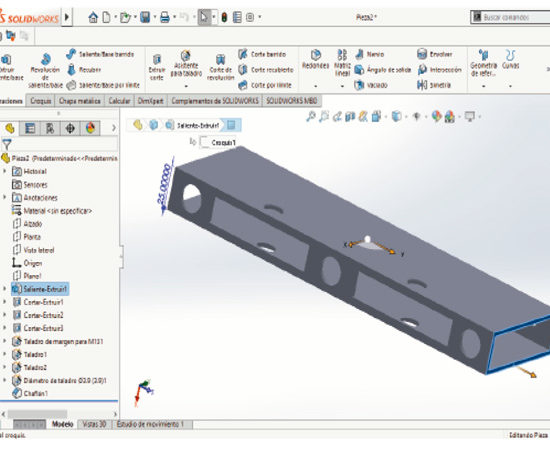Click the Intersección tool
550x450 pixels.
point(440,70)
